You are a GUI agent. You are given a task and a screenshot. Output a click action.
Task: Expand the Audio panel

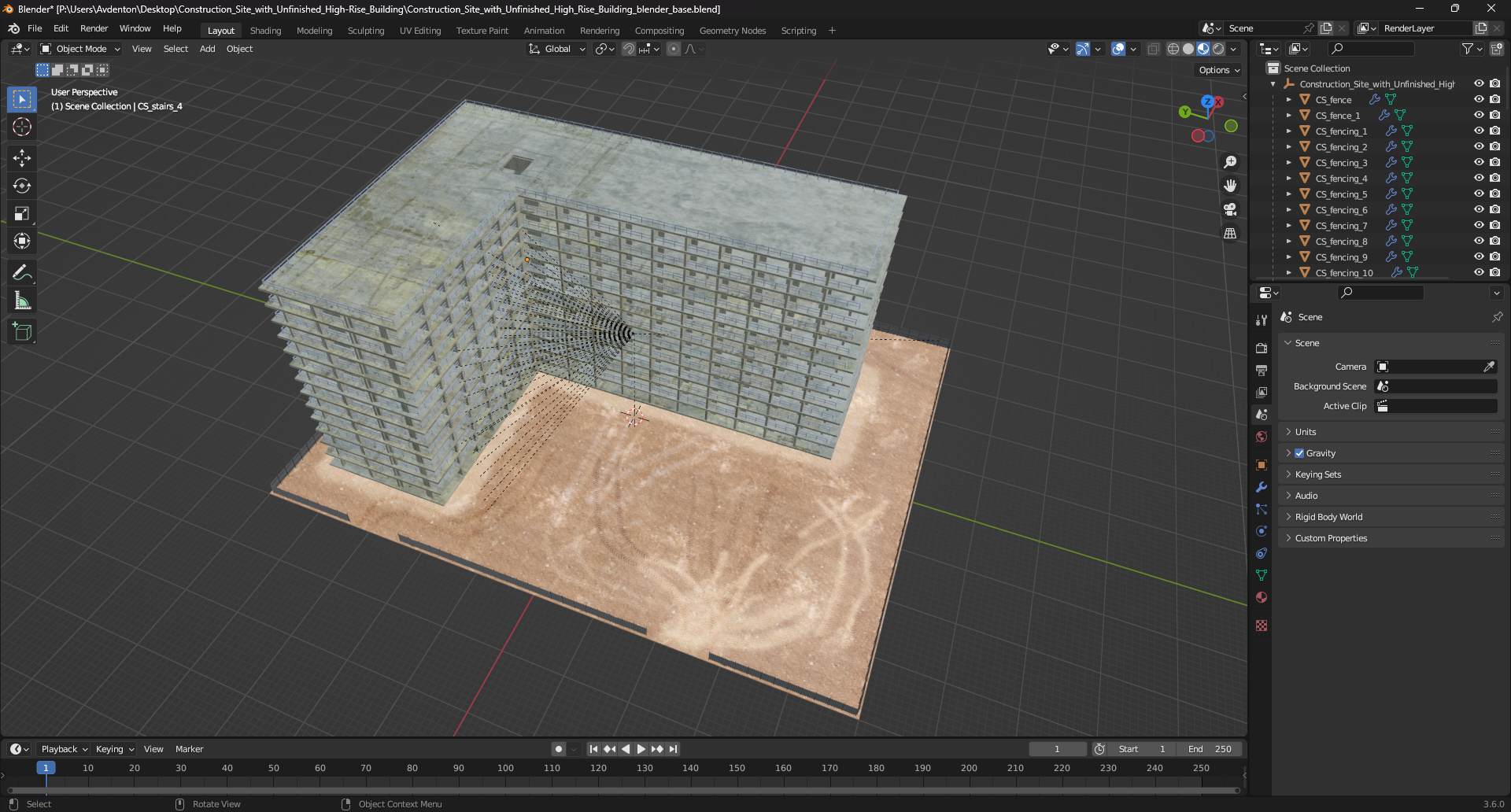(1391, 496)
